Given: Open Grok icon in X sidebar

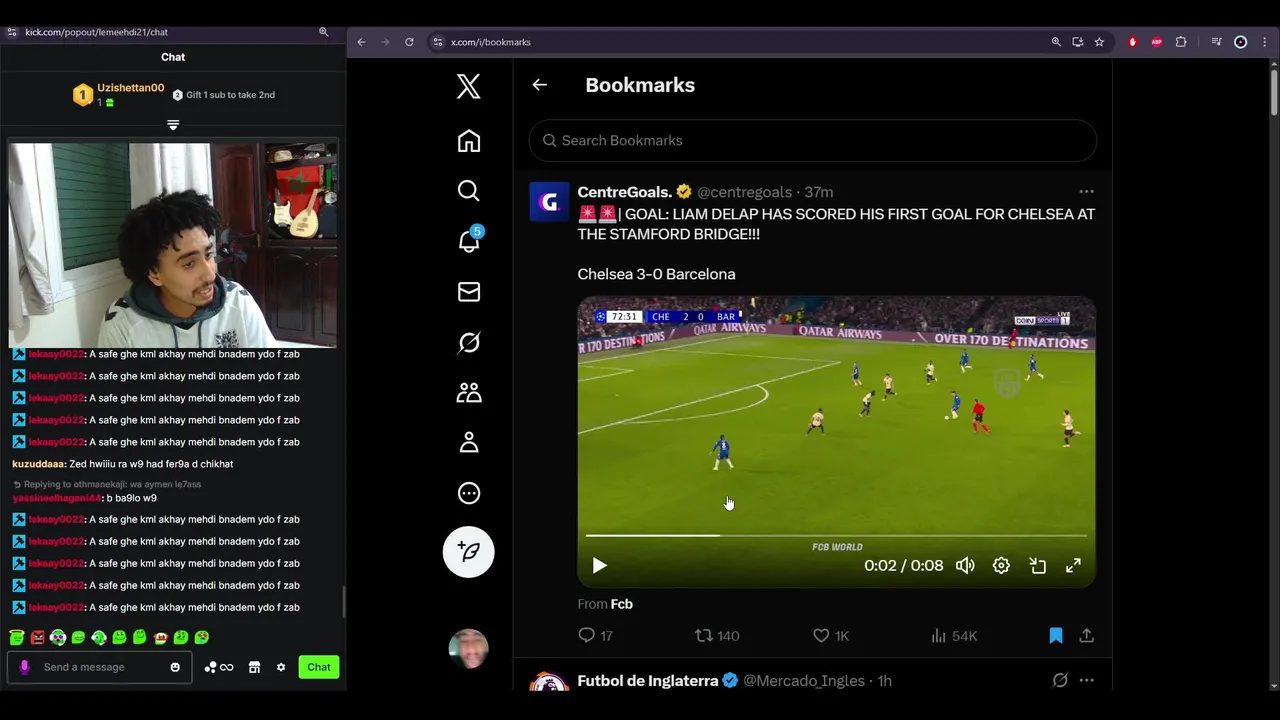Looking at the screenshot, I should 468,343.
